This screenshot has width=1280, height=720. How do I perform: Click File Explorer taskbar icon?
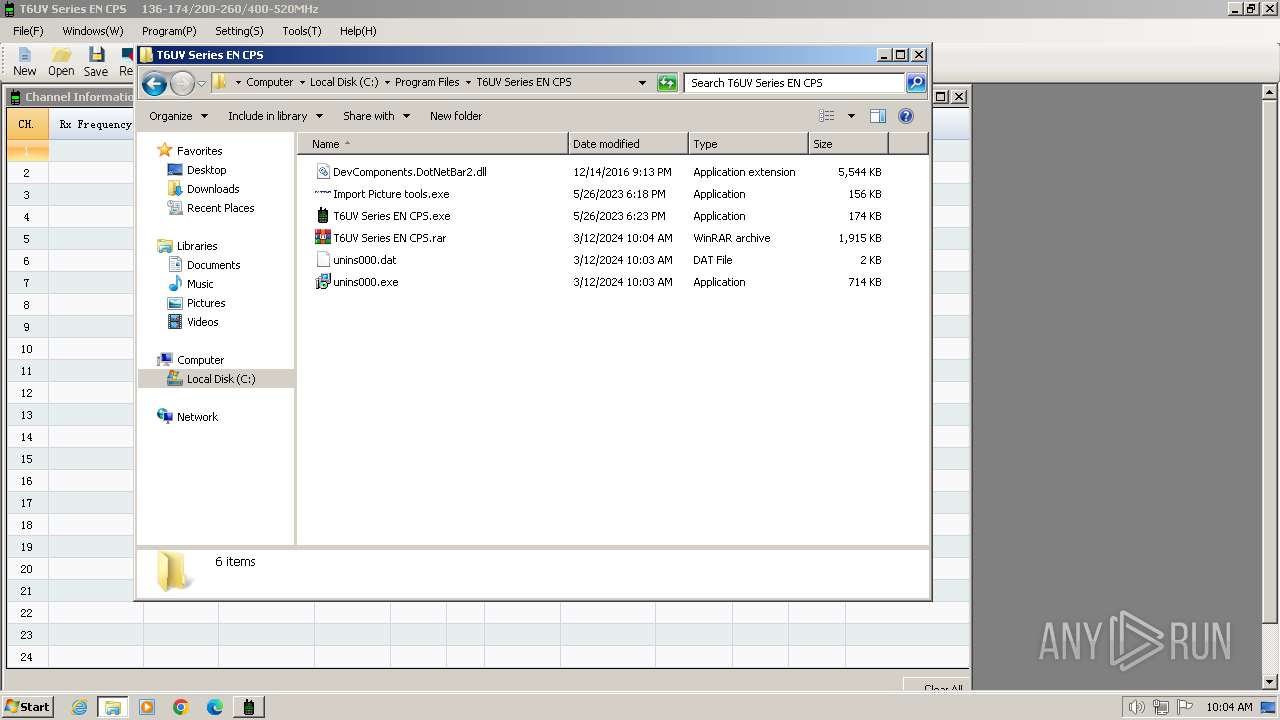[113, 707]
